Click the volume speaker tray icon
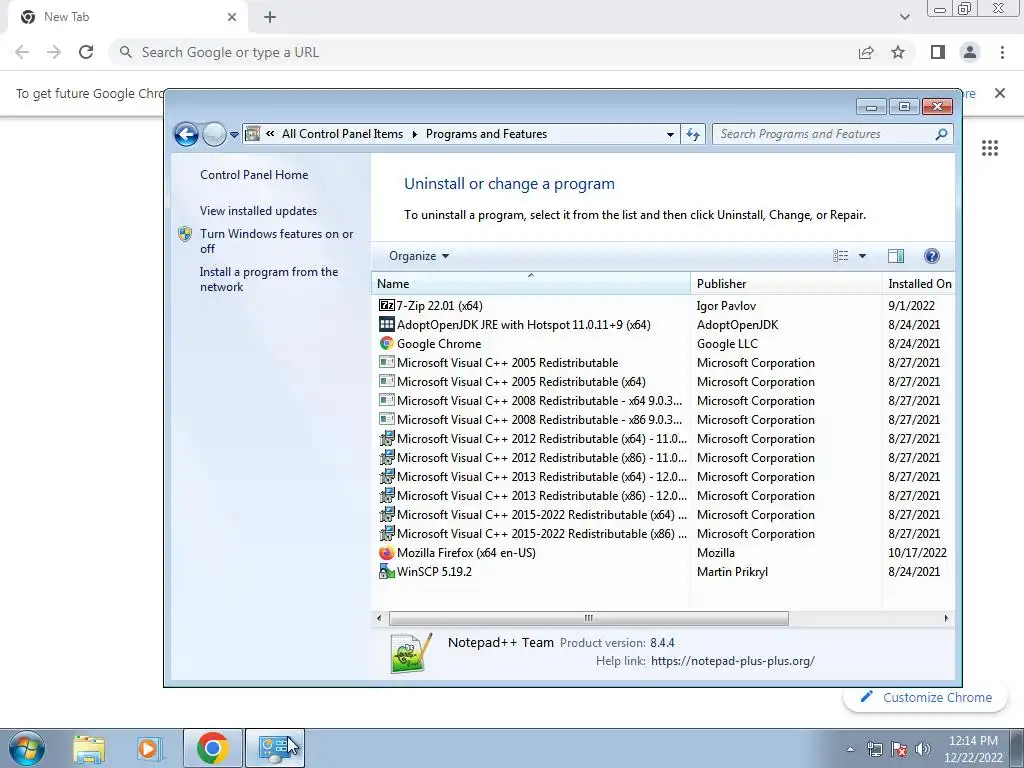Screen dimensions: 1024x768 click(x=923, y=750)
